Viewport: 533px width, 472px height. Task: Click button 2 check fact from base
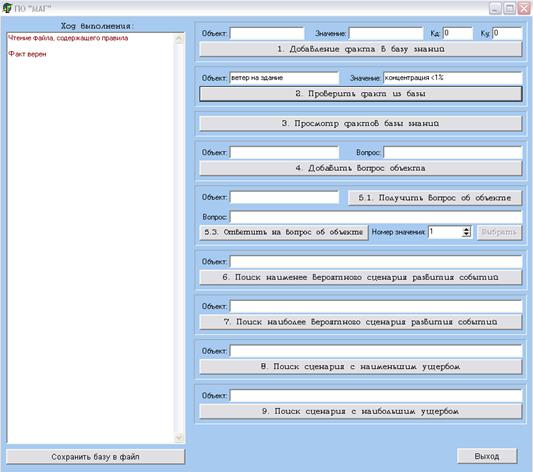tap(360, 94)
